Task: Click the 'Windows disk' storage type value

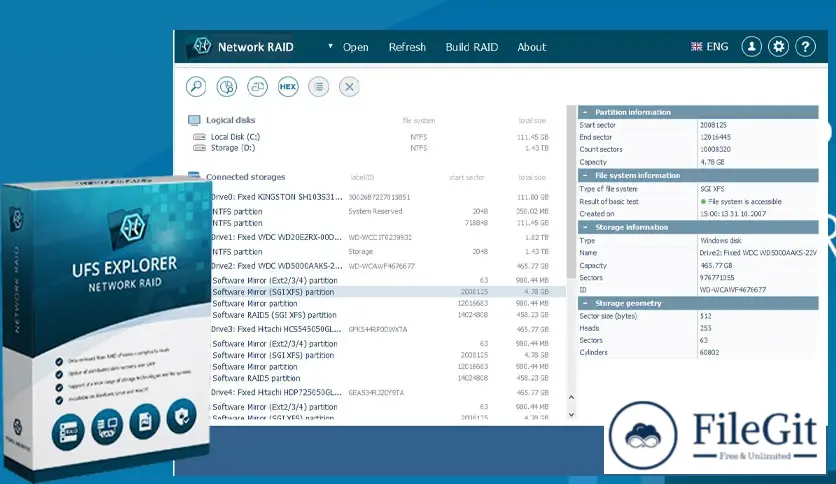Action: tap(721, 240)
